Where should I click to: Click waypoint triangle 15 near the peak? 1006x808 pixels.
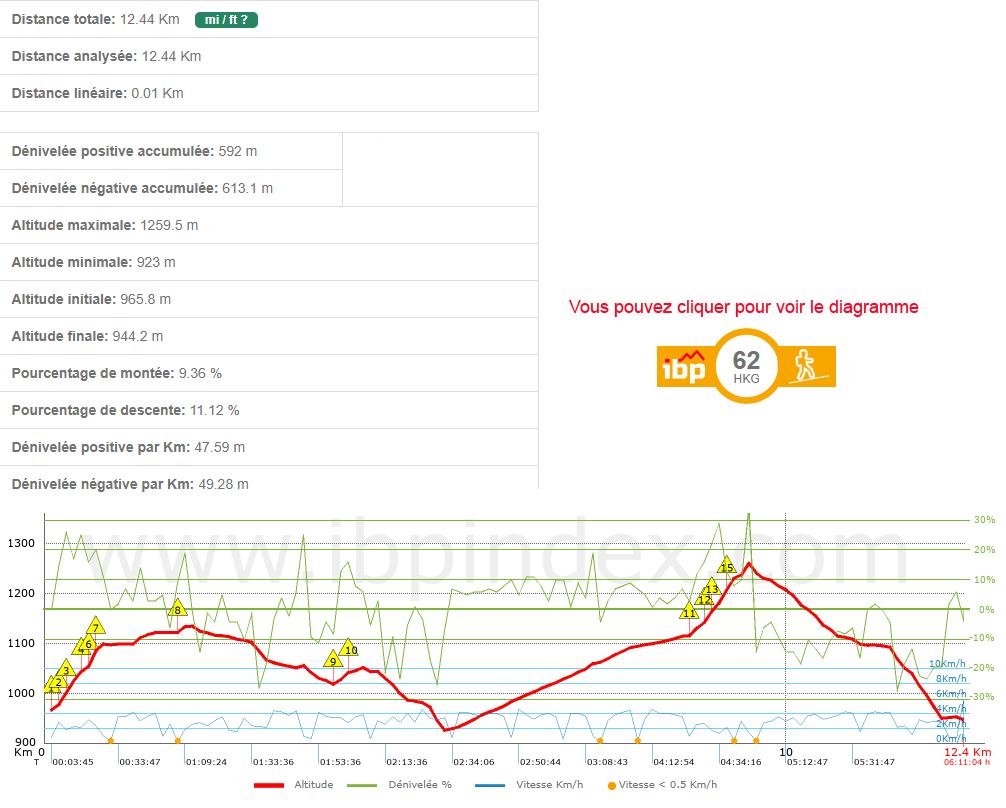tap(727, 566)
